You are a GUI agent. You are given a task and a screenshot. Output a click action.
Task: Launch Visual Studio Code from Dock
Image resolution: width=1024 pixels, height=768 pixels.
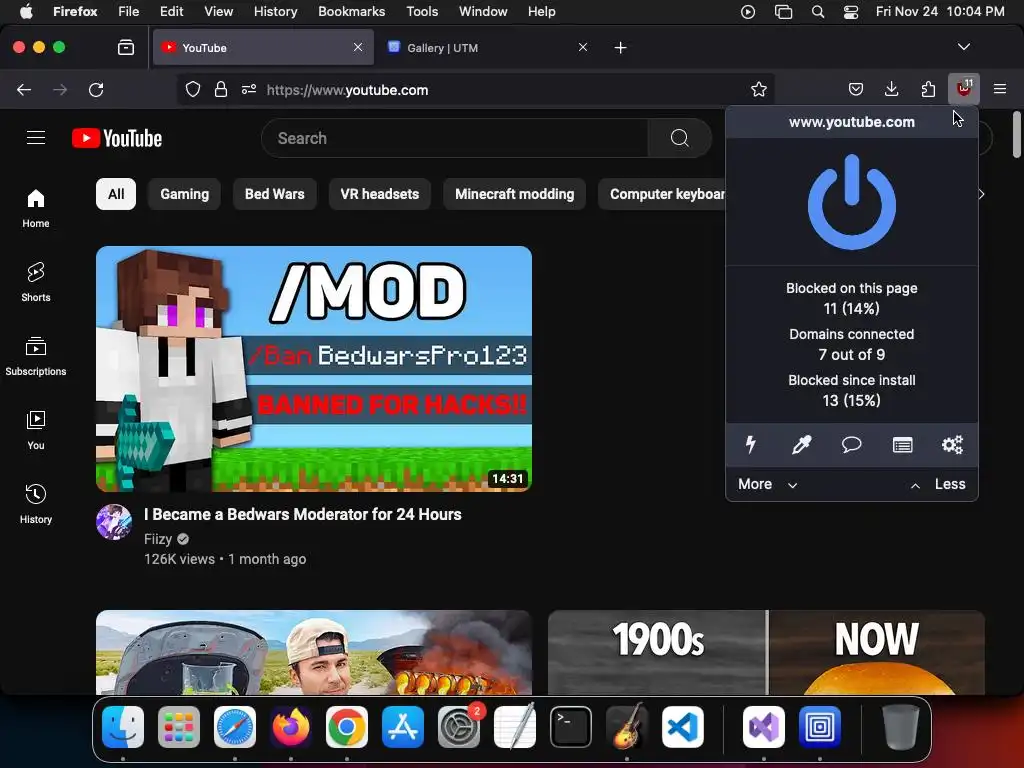[x=682, y=726]
